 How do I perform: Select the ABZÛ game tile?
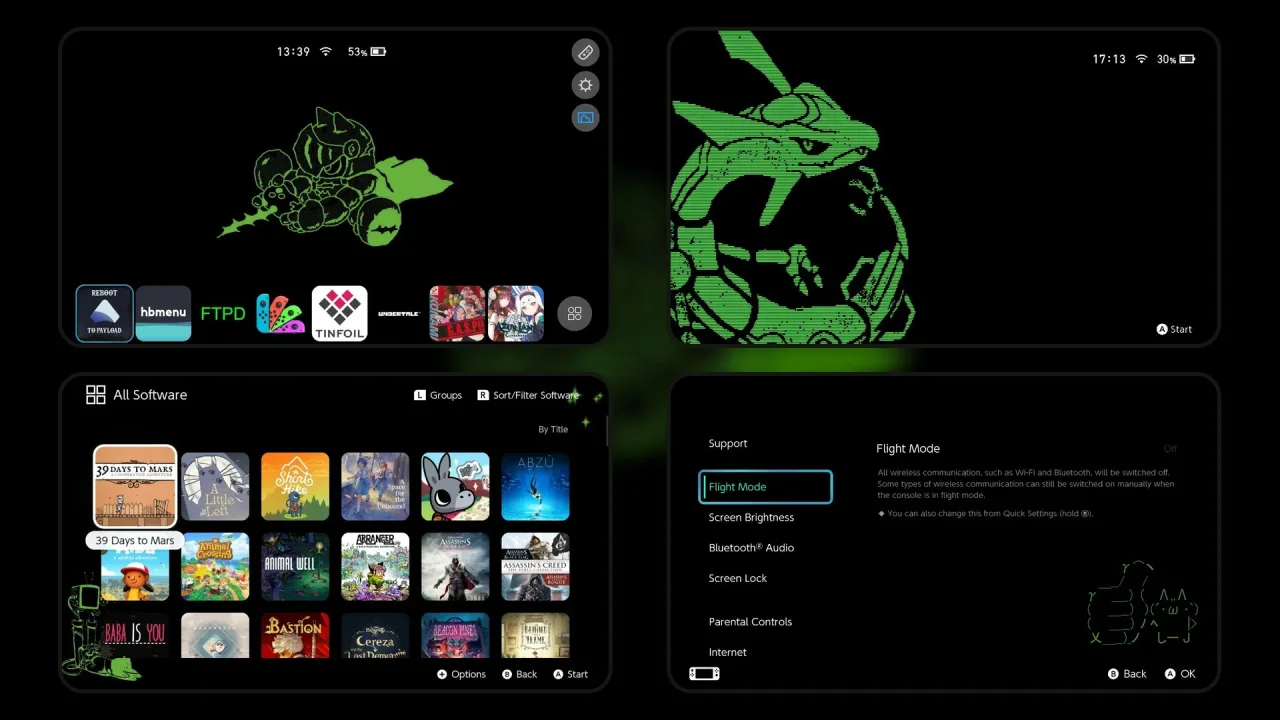(535, 487)
